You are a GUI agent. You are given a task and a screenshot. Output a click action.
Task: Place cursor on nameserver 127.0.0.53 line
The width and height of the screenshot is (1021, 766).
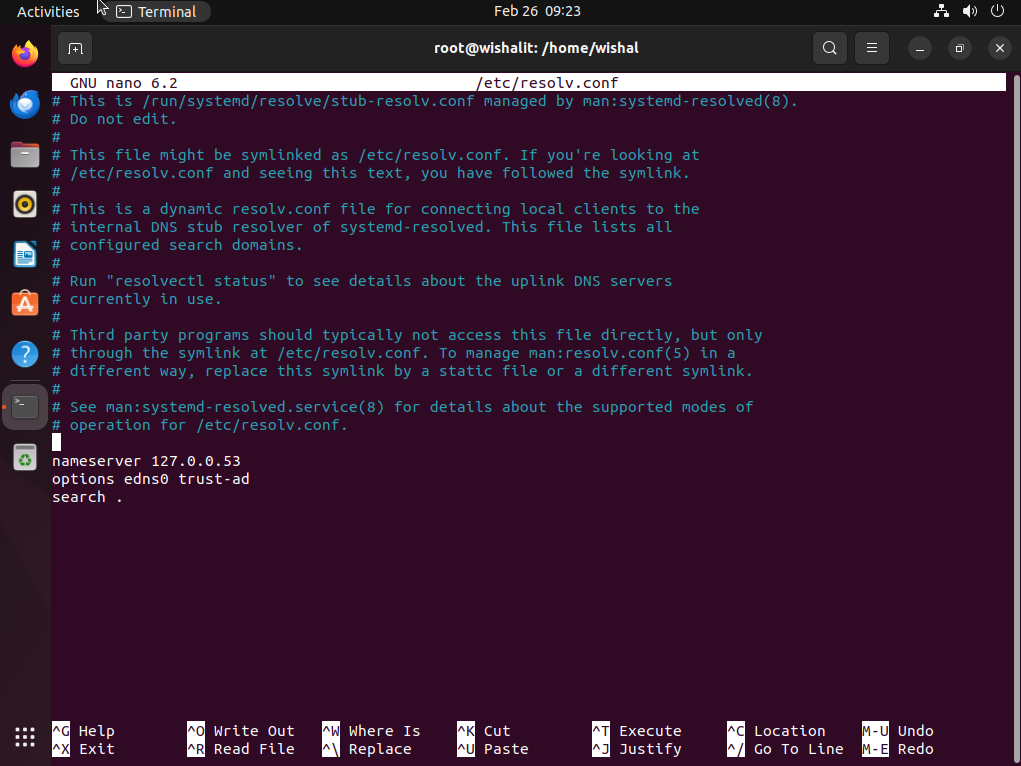146,461
